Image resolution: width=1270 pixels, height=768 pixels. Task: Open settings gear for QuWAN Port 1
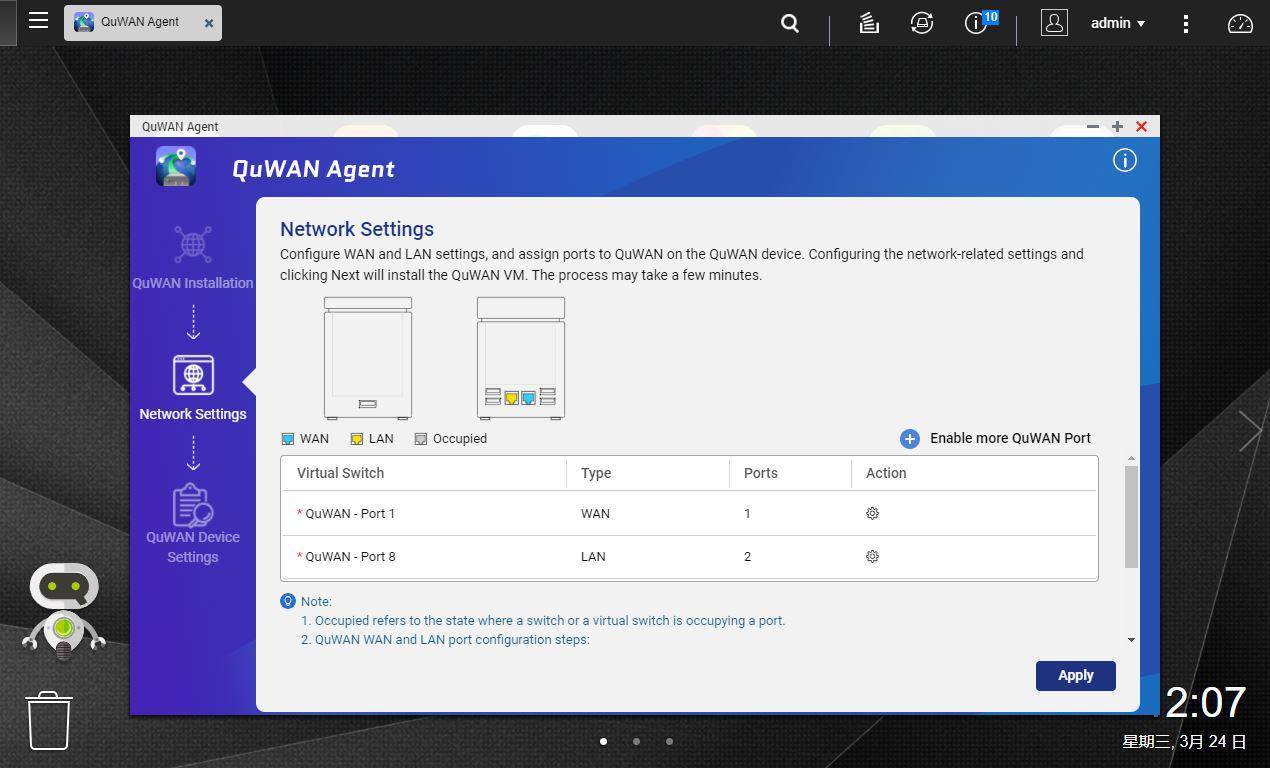pyautogui.click(x=872, y=513)
